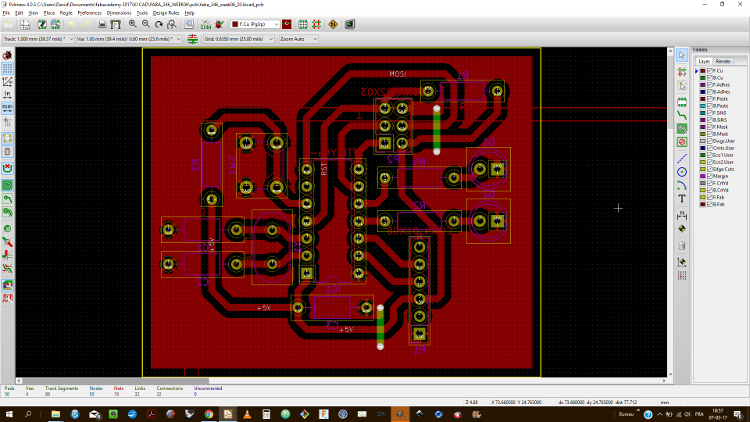Open the Footprint editor
Viewport: 750px width, 422px height.
click(x=42, y=24)
